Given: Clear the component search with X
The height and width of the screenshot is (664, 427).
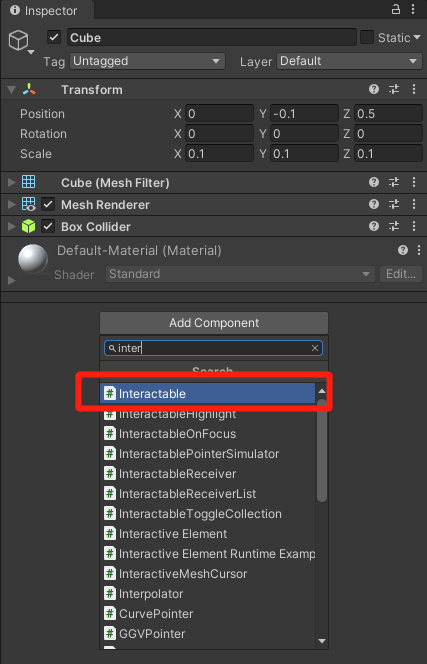Looking at the screenshot, I should (x=315, y=348).
